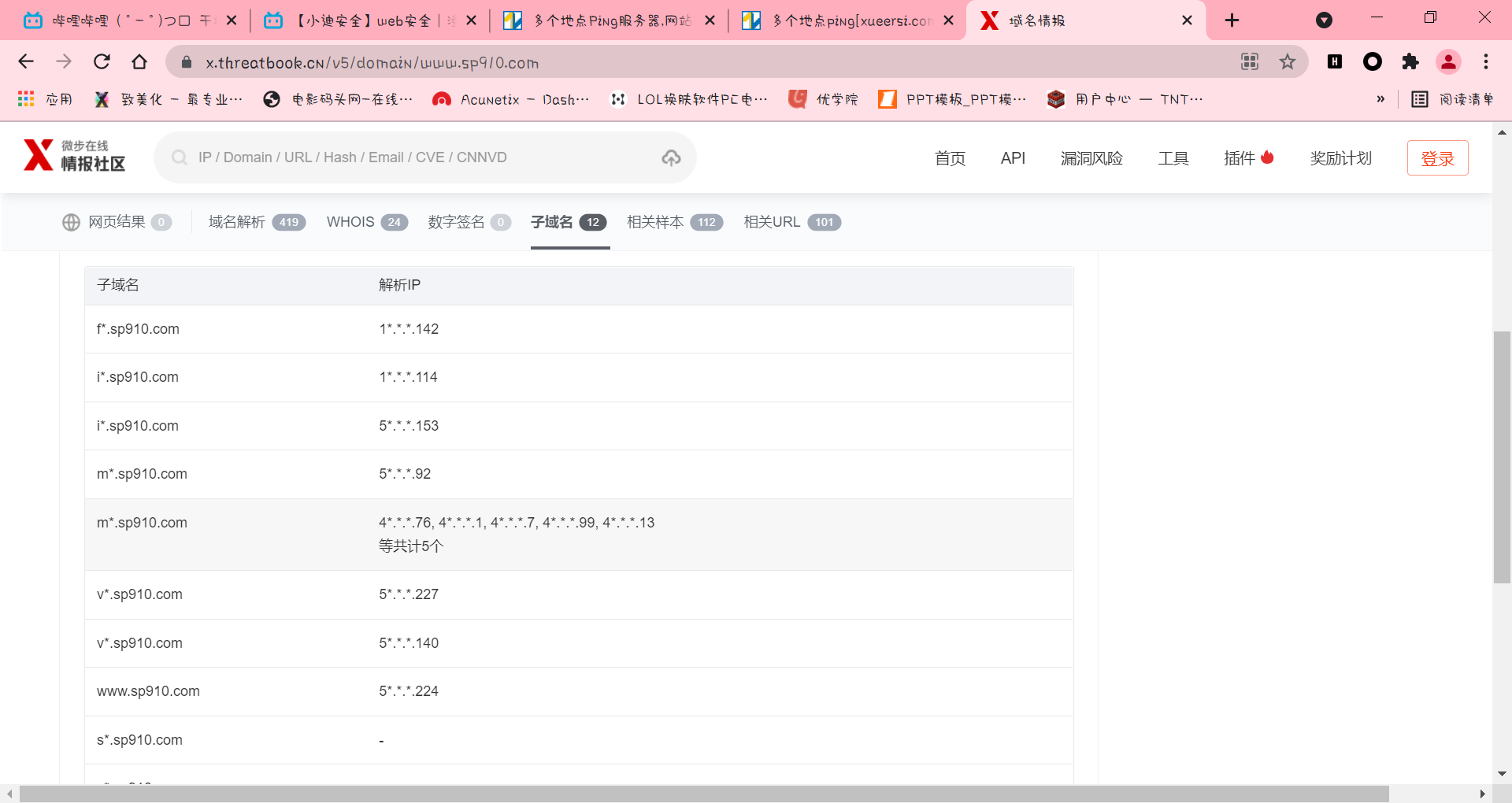Open the 漏洞风险 navigation link
1512x803 pixels.
pyautogui.click(x=1091, y=158)
